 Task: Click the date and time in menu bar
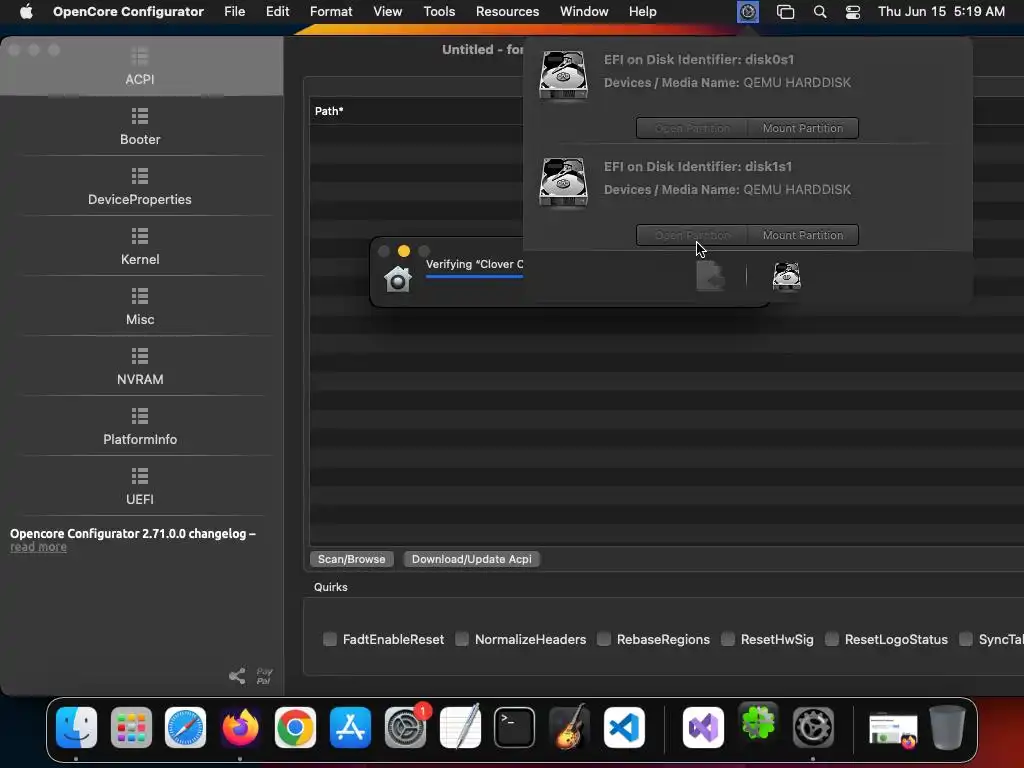point(941,12)
